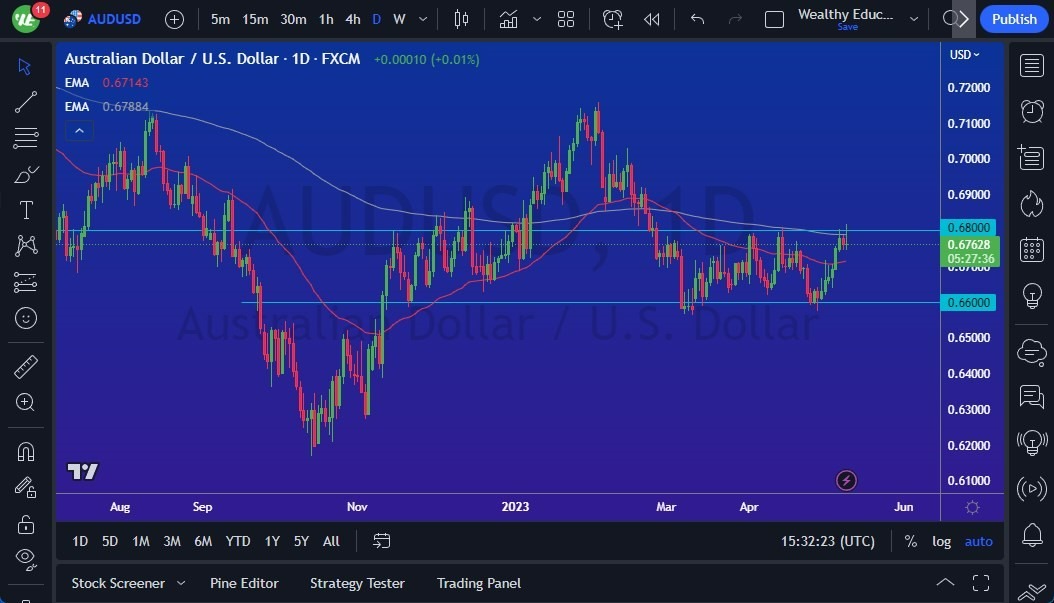Switch to the Pine Editor tab
Viewport: 1054px width, 603px height.
point(244,583)
